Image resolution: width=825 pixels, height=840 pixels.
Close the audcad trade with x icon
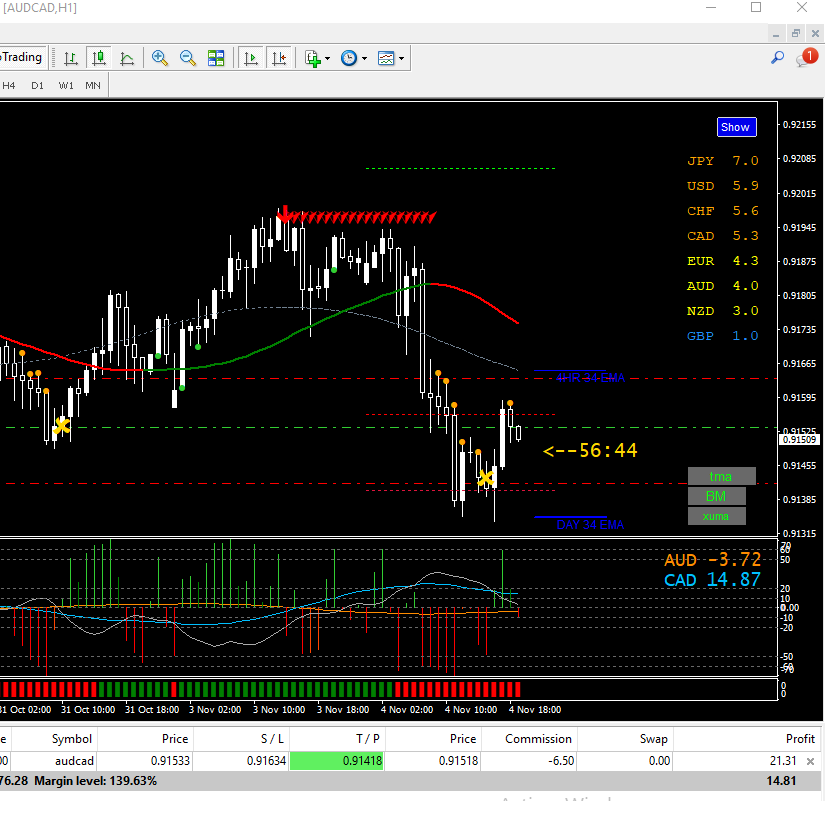pos(811,761)
